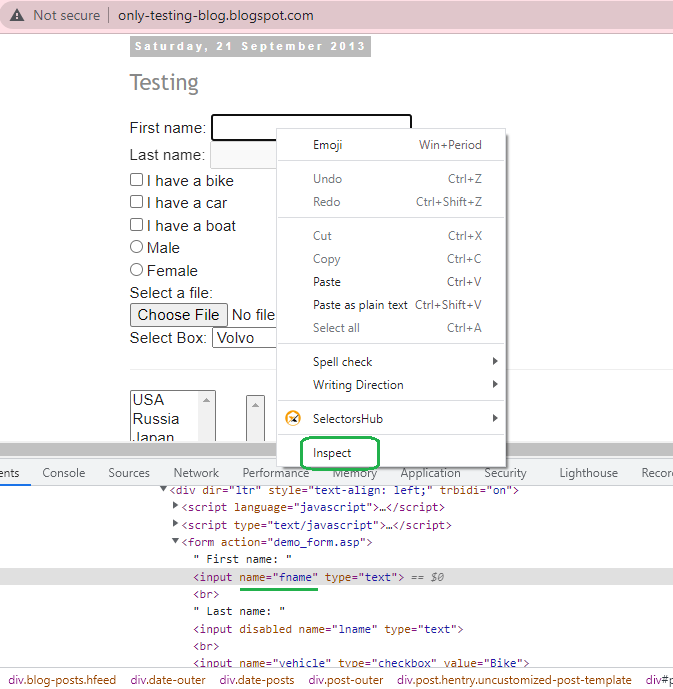
Task: Expand the script language javascript node
Action: 175,506
